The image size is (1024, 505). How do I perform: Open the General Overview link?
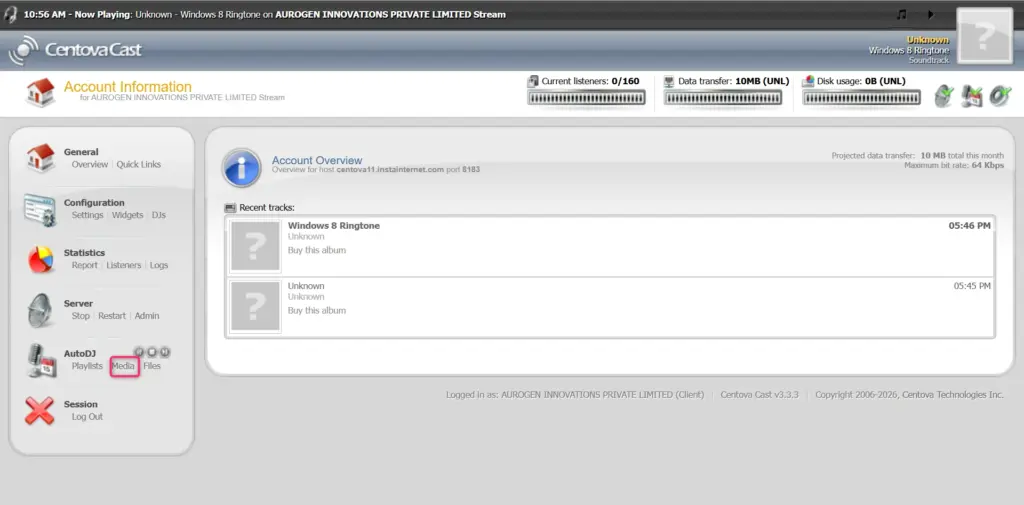click(89, 165)
